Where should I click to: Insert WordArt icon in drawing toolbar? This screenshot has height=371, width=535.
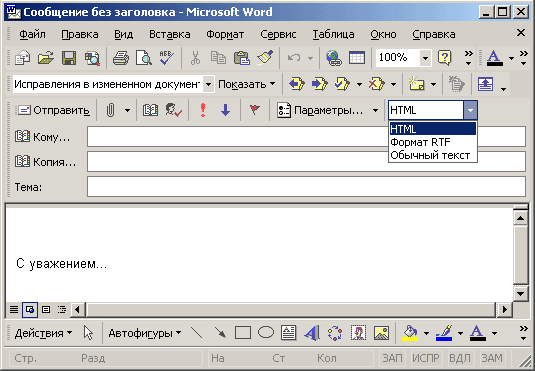pyautogui.click(x=312, y=333)
